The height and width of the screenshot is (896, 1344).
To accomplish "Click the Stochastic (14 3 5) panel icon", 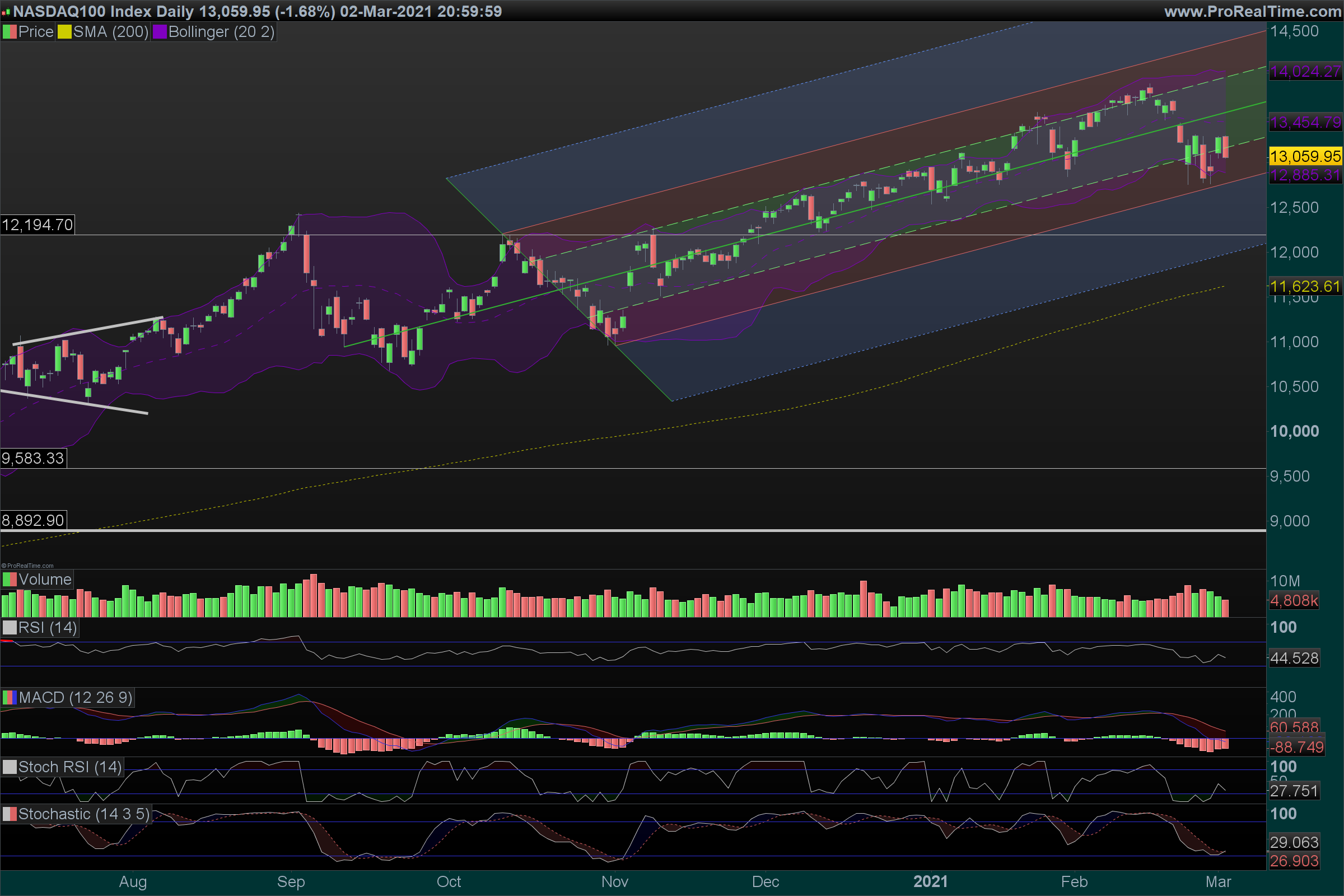I will click(x=10, y=814).
